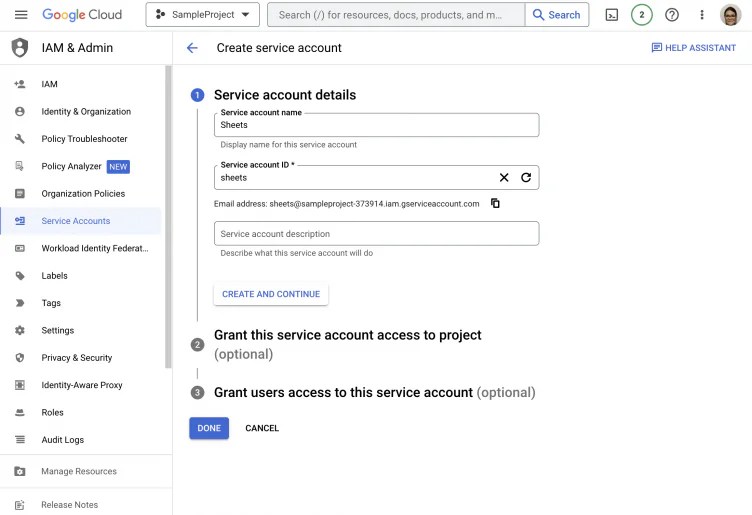
Task: Open the three-dot settings and utilities menu
Action: point(701,15)
